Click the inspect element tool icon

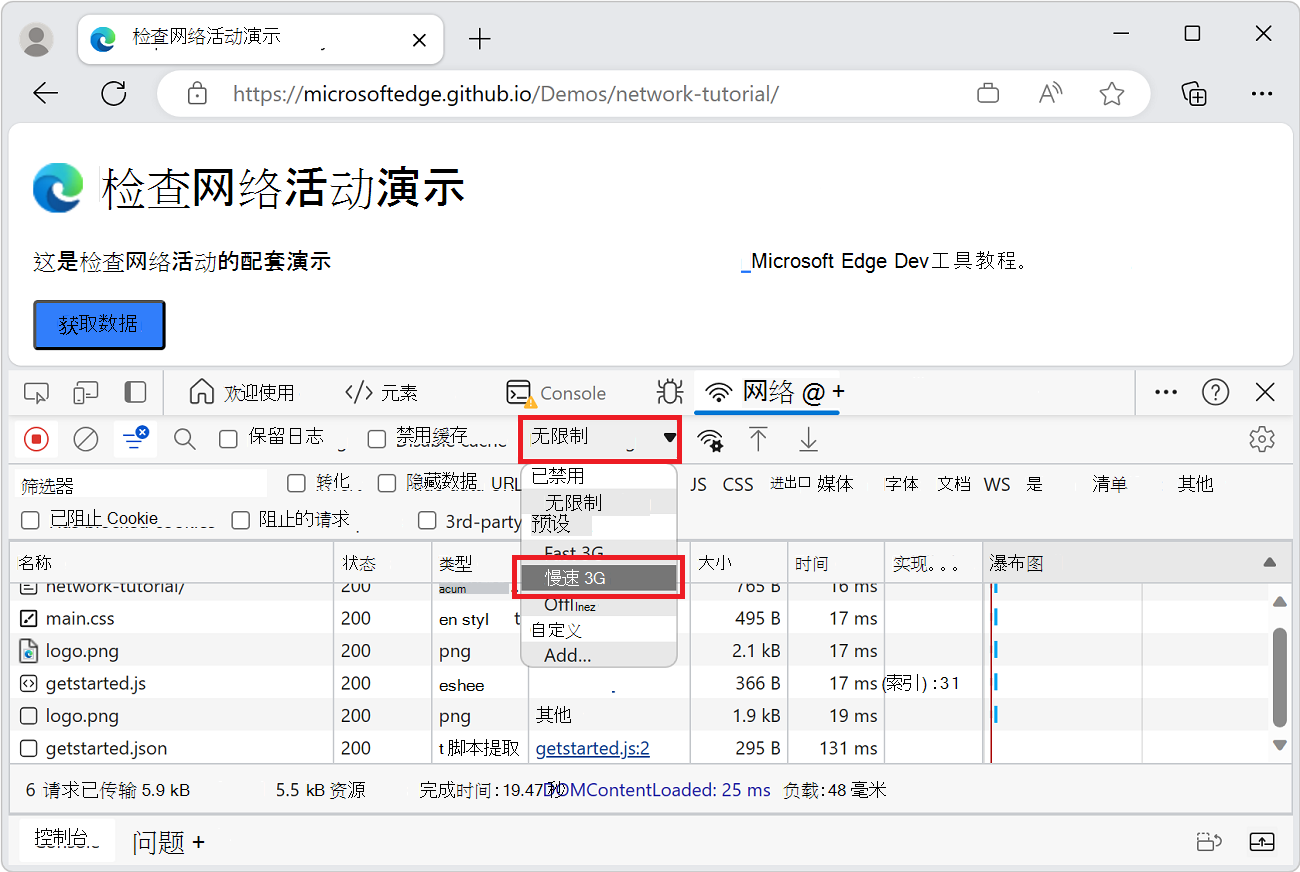click(x=37, y=392)
